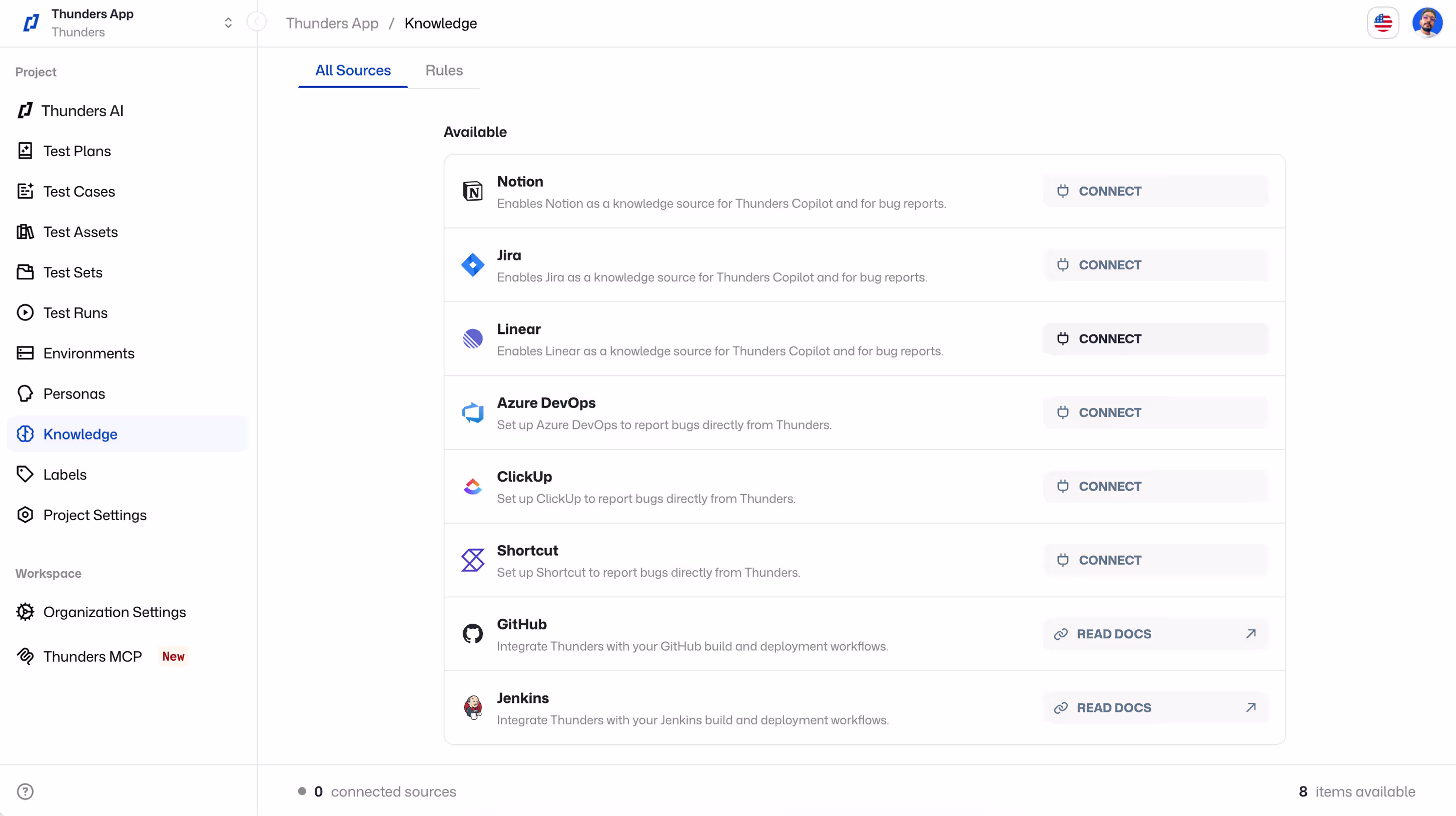
Task: Click the 'Linear' source title
Action: 519,329
